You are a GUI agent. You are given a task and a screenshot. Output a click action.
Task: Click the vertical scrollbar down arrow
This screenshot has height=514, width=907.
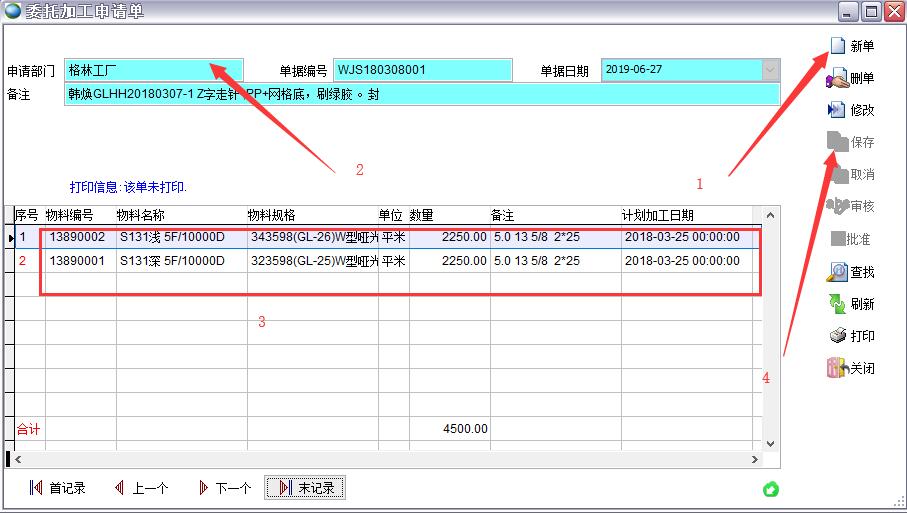(x=770, y=443)
